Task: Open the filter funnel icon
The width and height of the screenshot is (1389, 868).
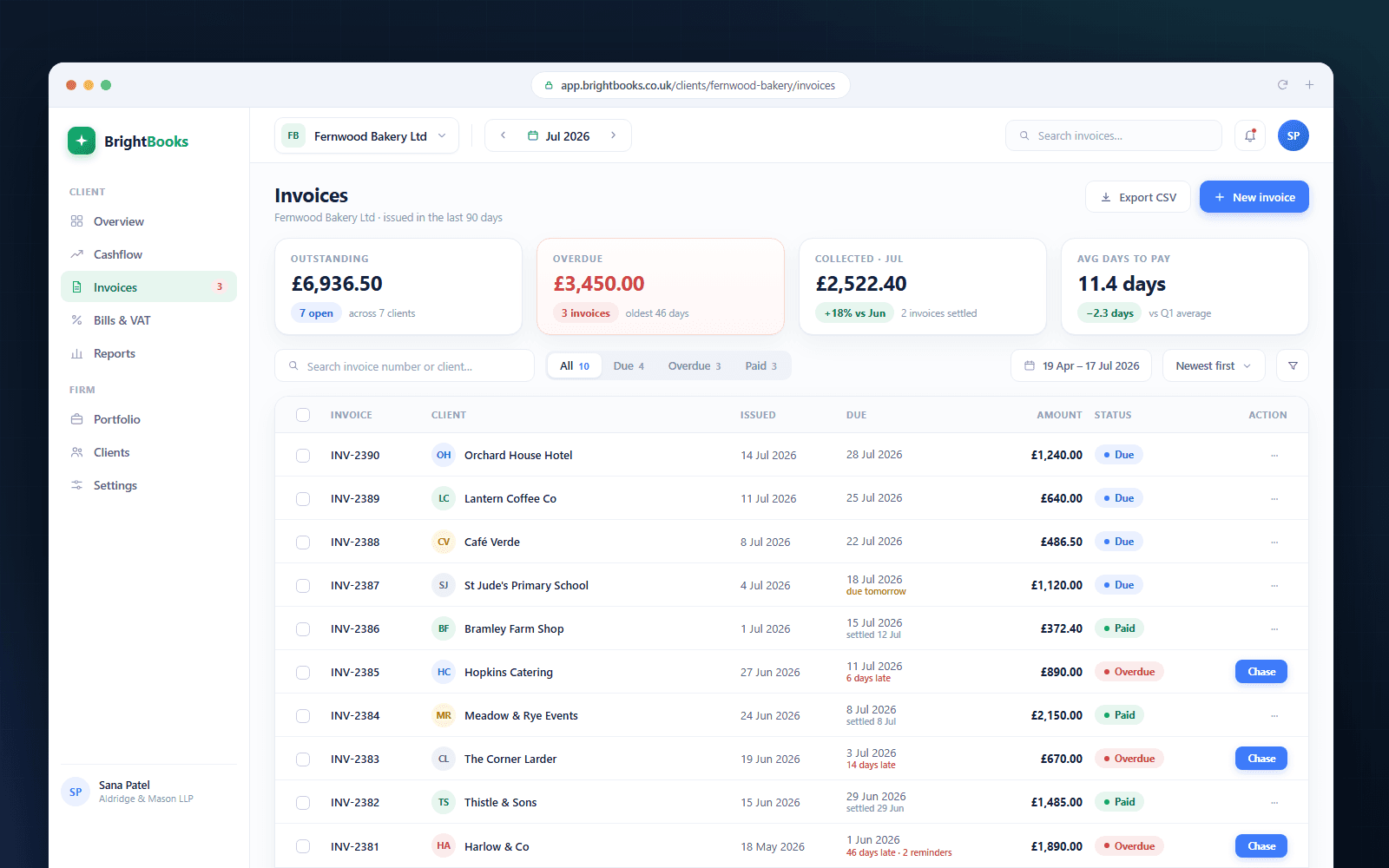Action: [x=1293, y=365]
